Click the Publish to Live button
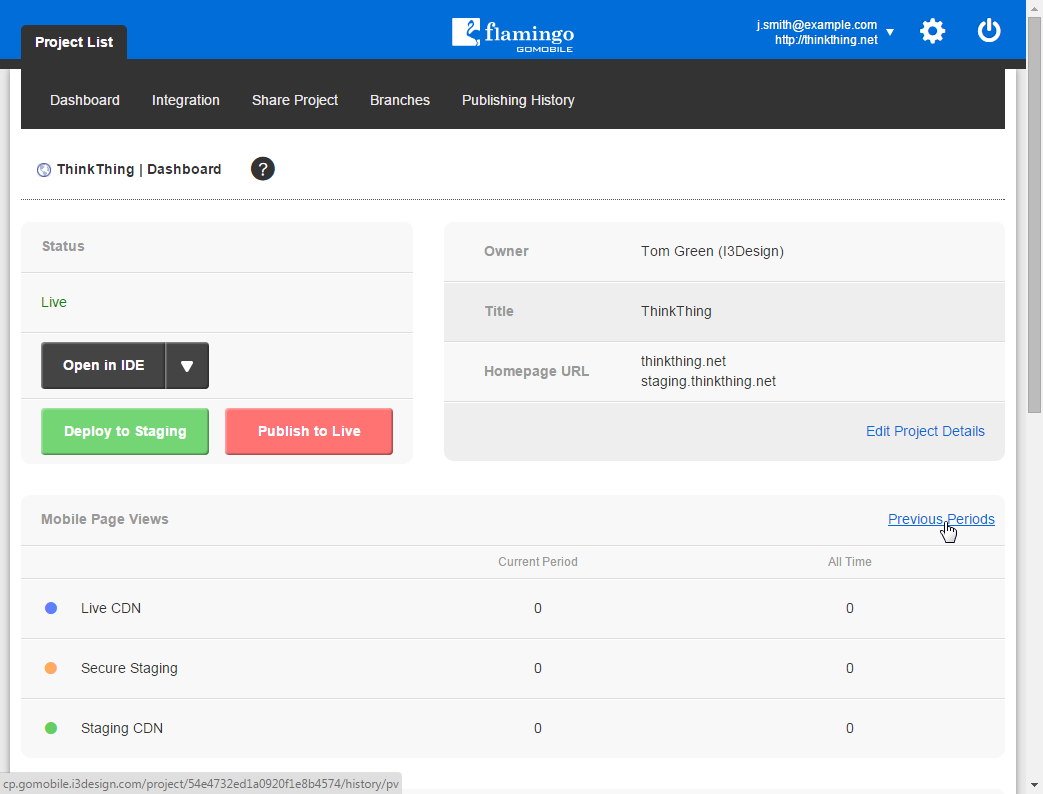1043x794 pixels. [309, 432]
